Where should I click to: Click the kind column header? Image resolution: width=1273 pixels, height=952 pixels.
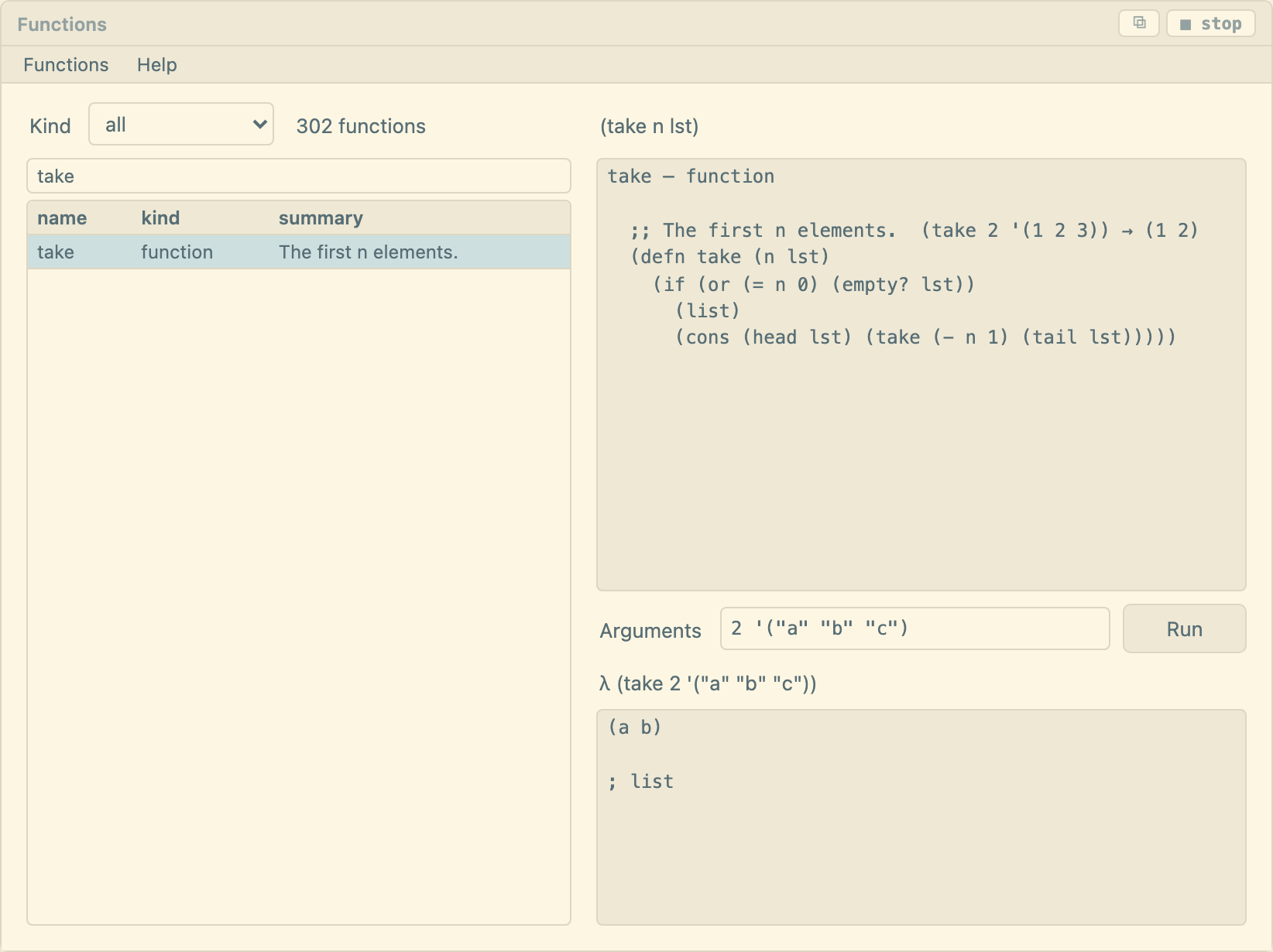[x=160, y=218]
